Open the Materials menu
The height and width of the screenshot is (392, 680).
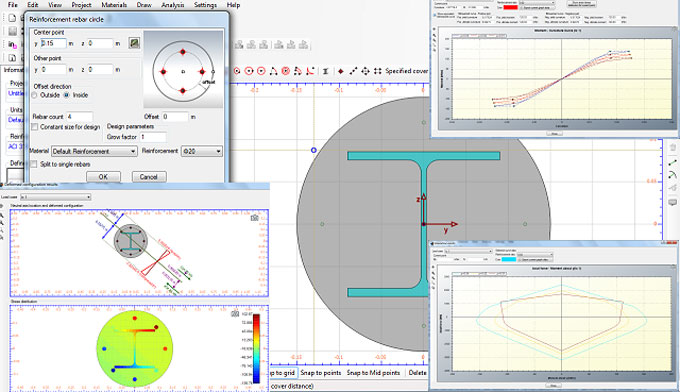point(114,5)
